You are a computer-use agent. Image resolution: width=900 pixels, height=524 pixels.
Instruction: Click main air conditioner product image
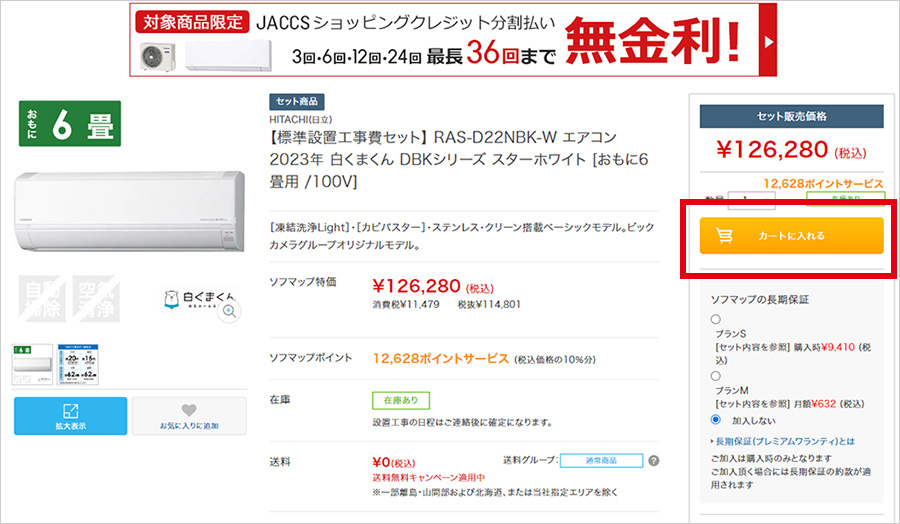pos(130,211)
